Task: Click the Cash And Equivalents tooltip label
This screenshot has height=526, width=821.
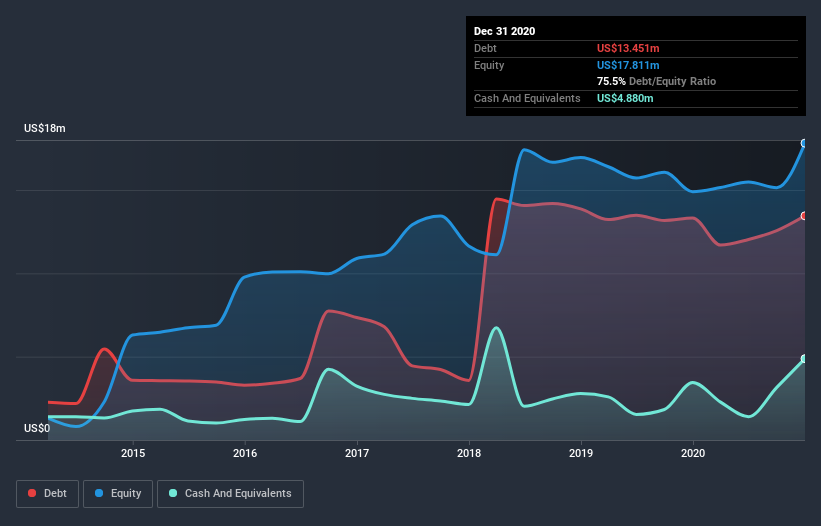Action: (x=527, y=98)
